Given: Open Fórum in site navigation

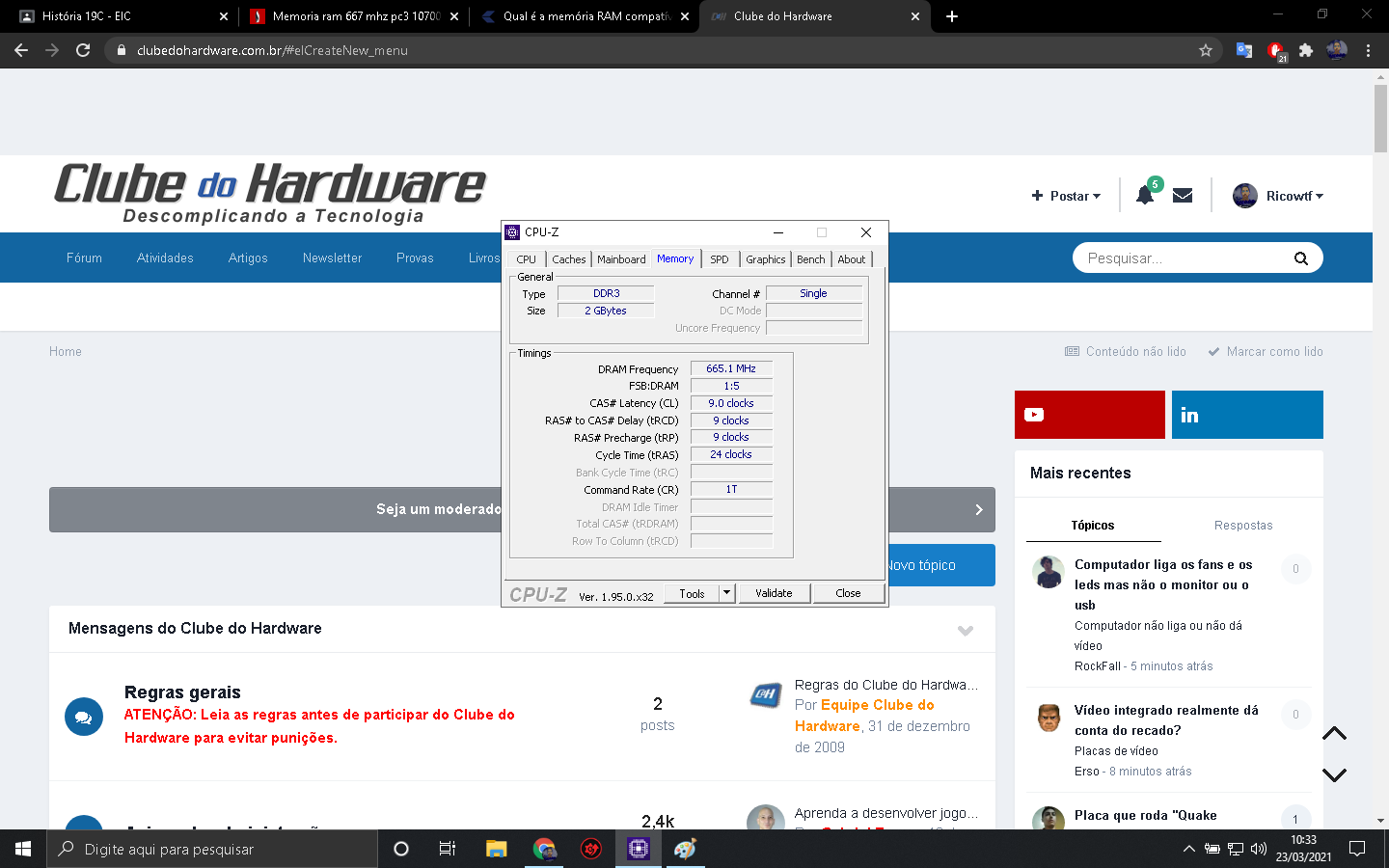Looking at the screenshot, I should pyautogui.click(x=84, y=258).
